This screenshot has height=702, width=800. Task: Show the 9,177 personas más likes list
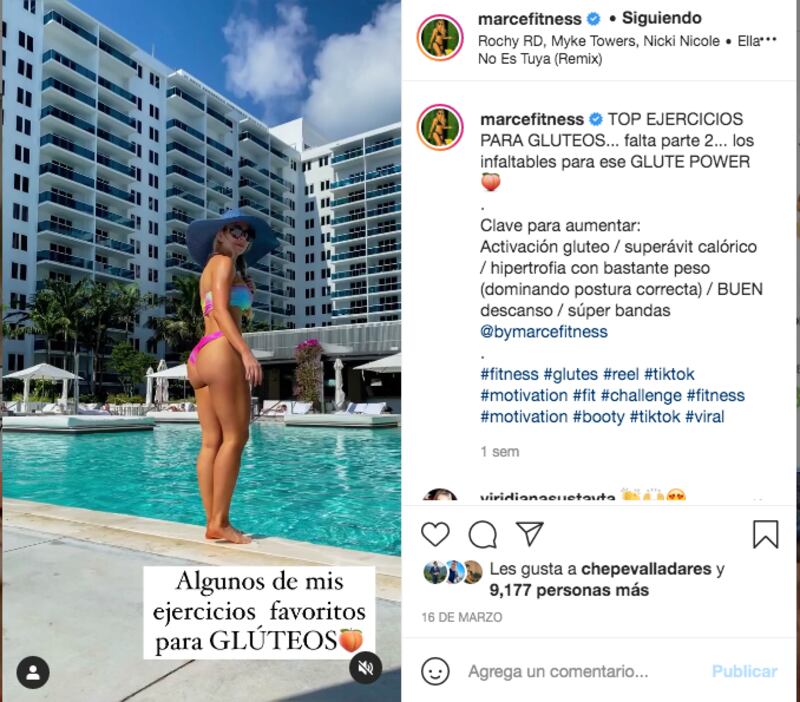click(569, 590)
